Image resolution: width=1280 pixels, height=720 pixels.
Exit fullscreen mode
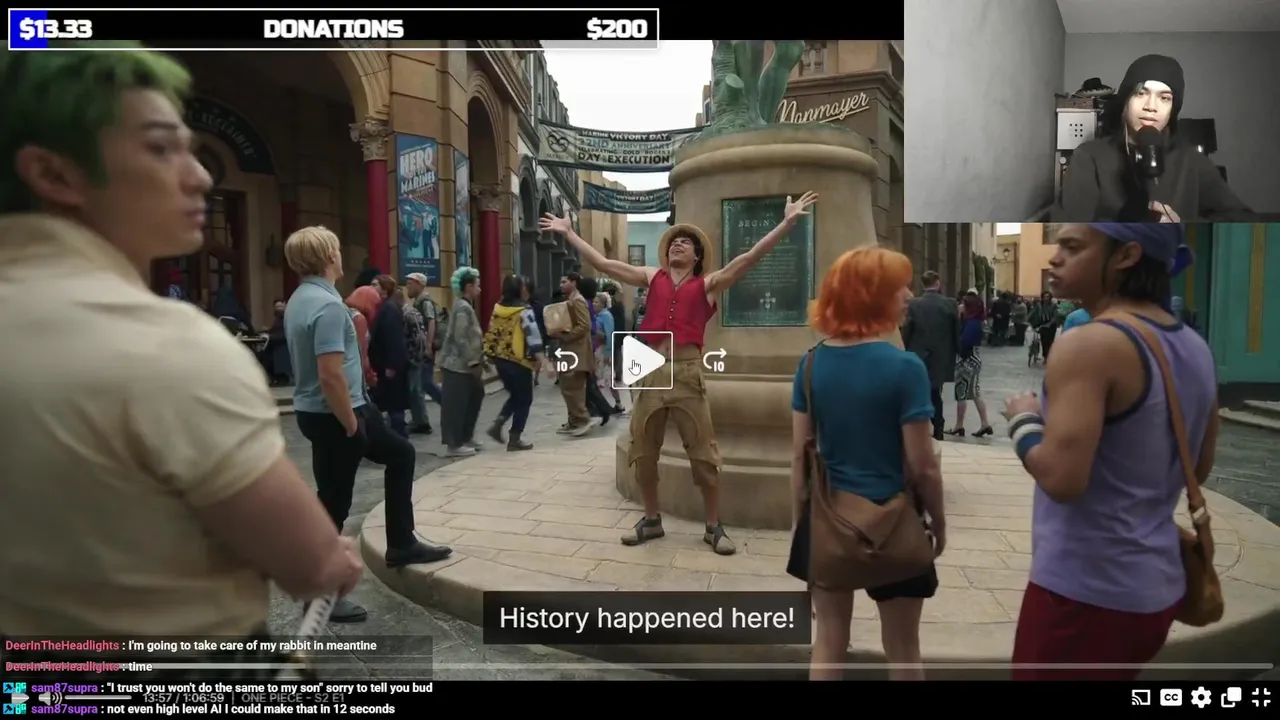[x=1261, y=698]
